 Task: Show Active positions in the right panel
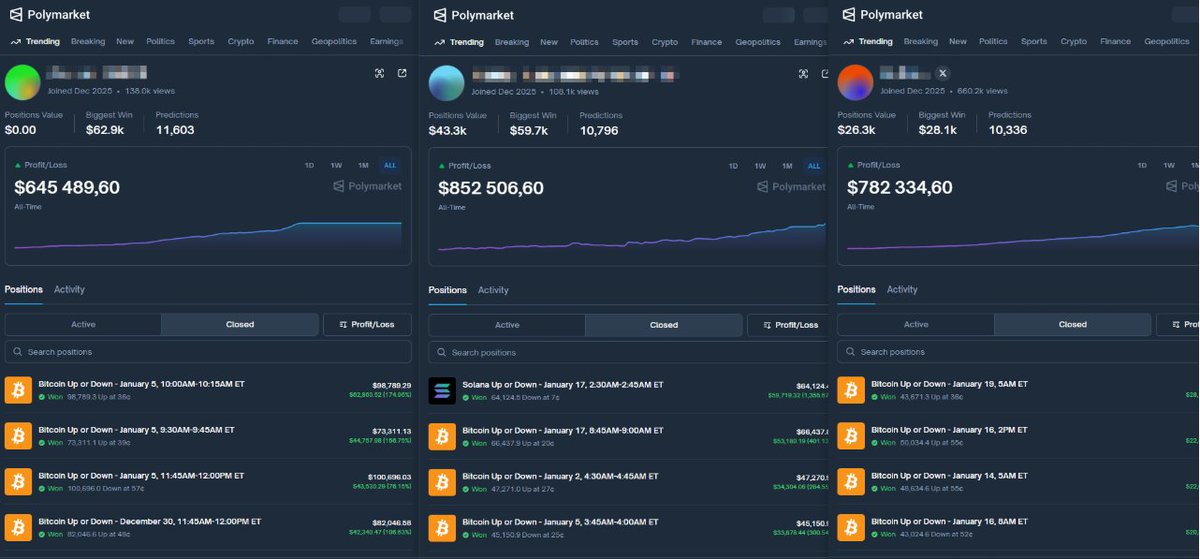pos(916,325)
